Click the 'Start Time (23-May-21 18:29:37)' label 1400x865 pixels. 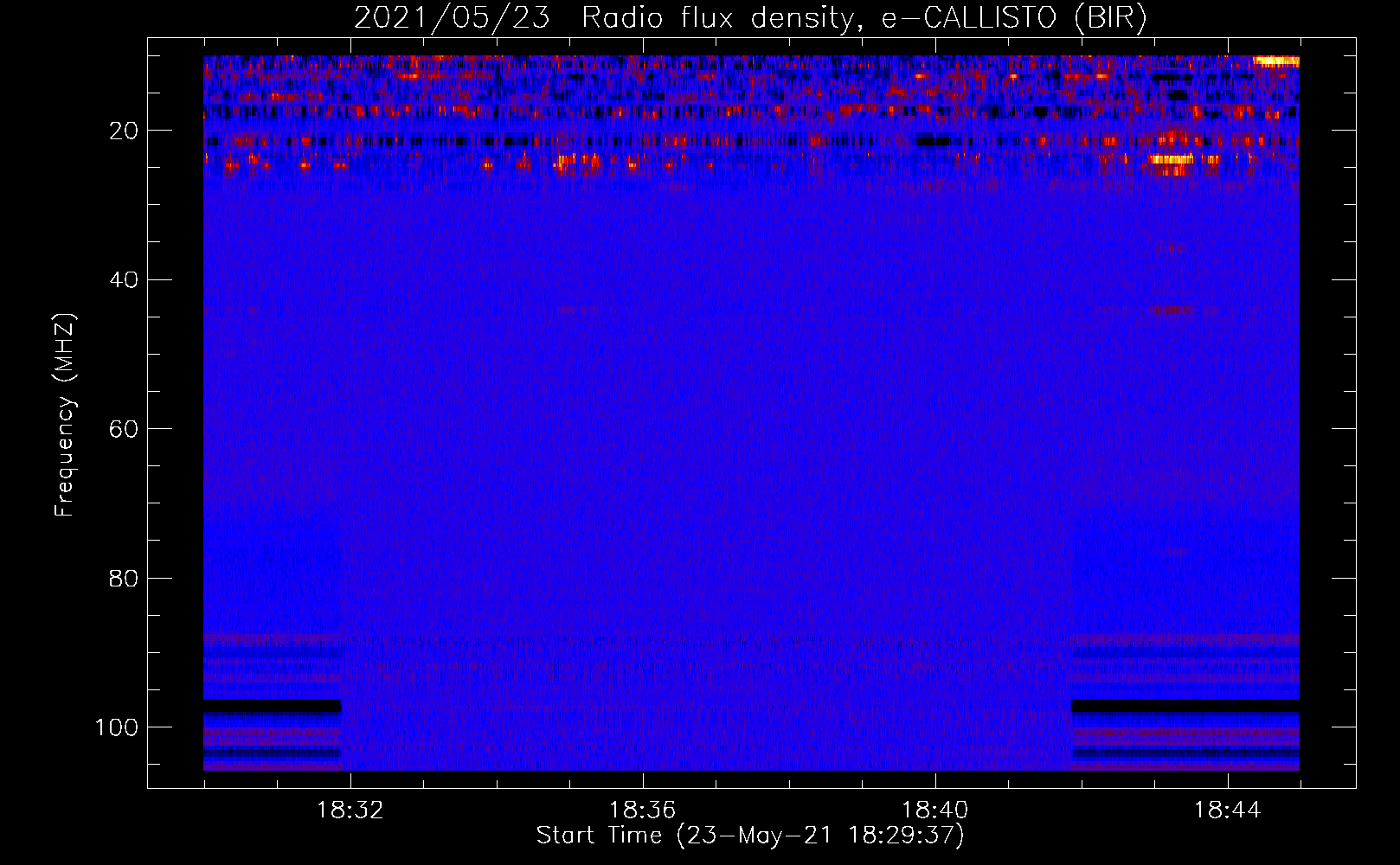pos(750,836)
